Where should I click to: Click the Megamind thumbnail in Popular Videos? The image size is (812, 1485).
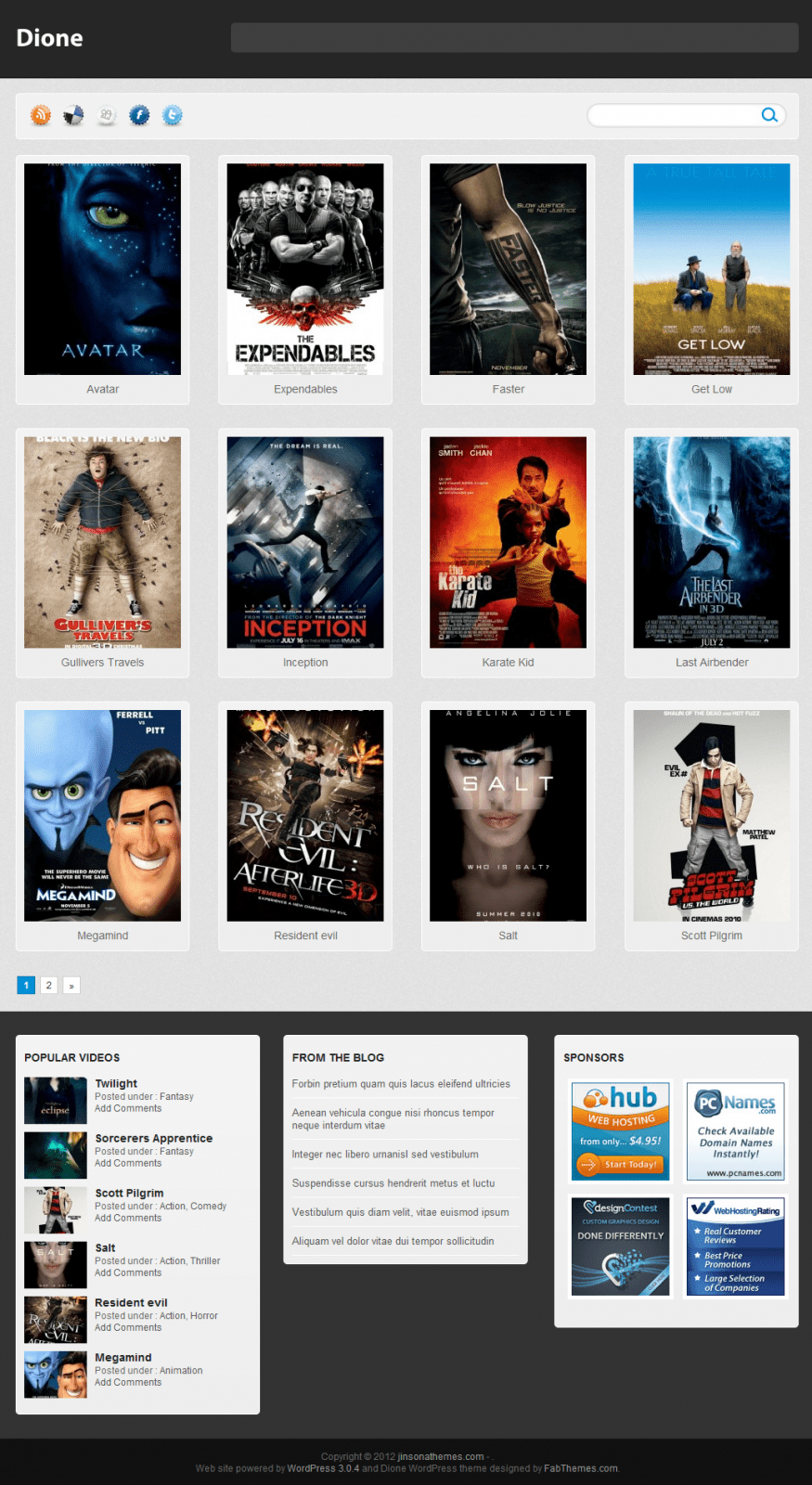click(x=56, y=1375)
